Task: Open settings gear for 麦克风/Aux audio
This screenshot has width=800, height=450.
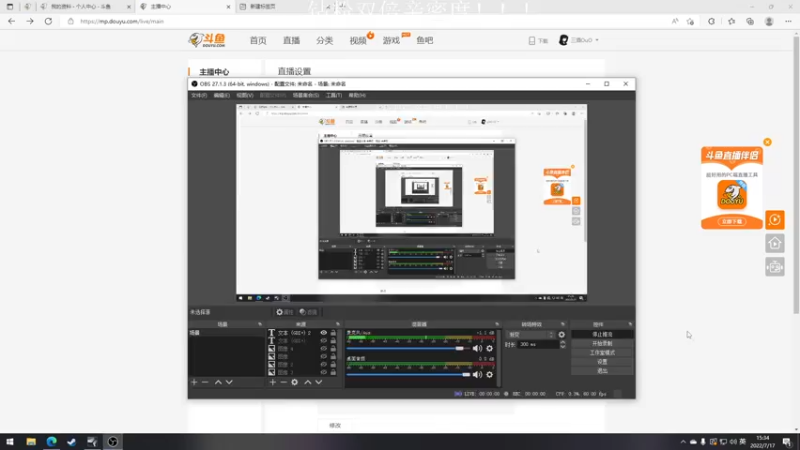Action: click(x=489, y=348)
